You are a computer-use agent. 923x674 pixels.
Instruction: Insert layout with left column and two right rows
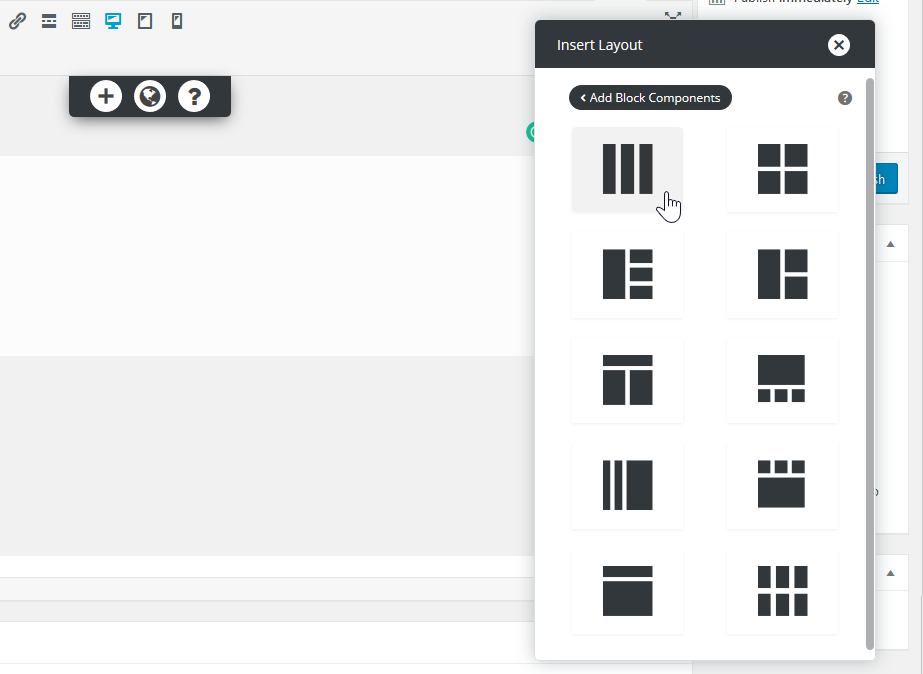pos(782,274)
